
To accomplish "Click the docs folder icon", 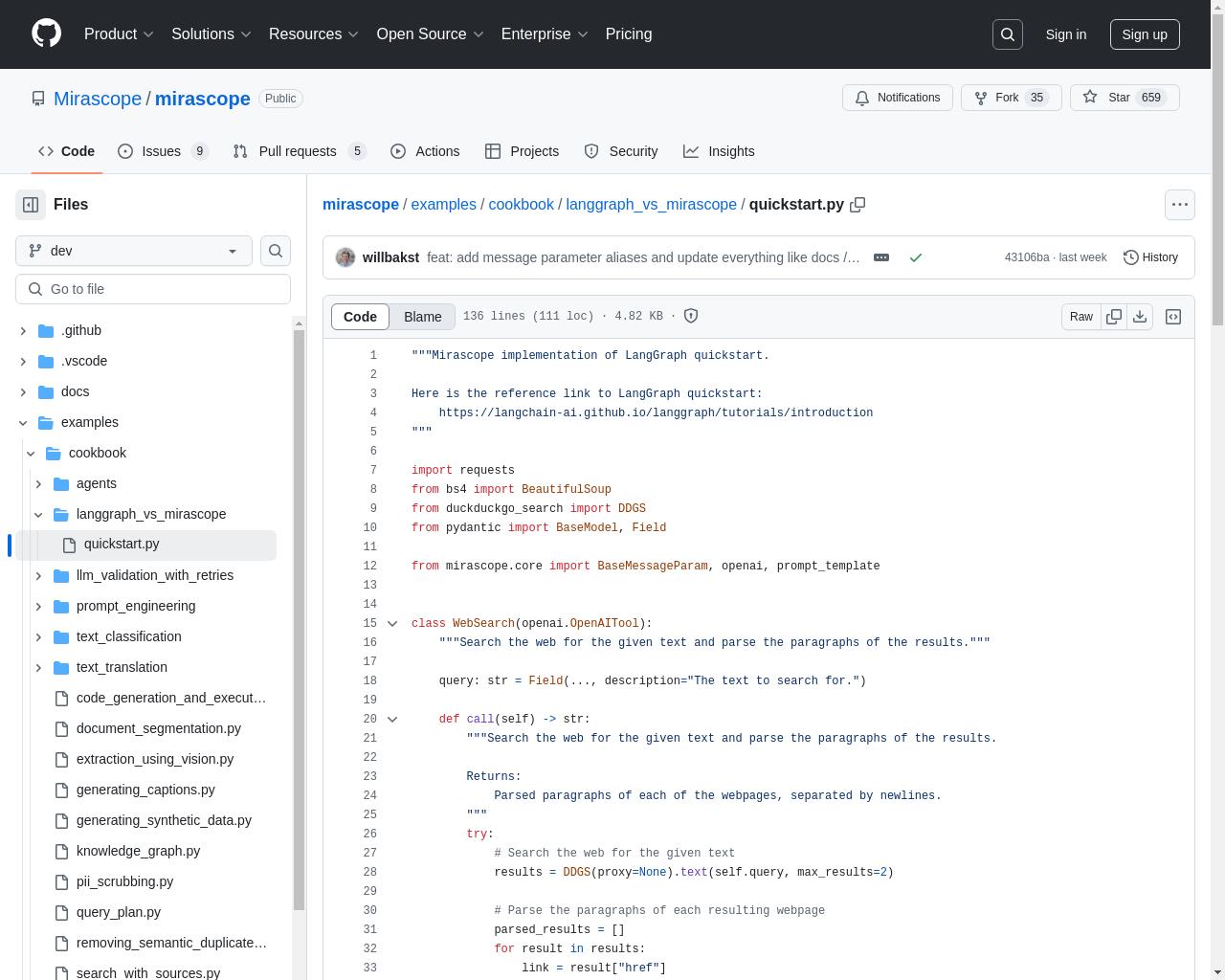I will click(46, 391).
